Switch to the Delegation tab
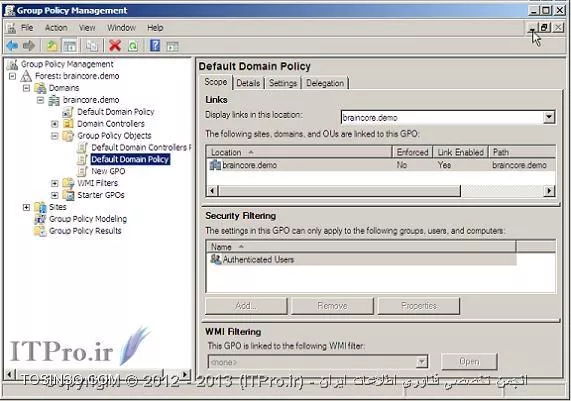The width and height of the screenshot is (571, 401). pos(325,83)
